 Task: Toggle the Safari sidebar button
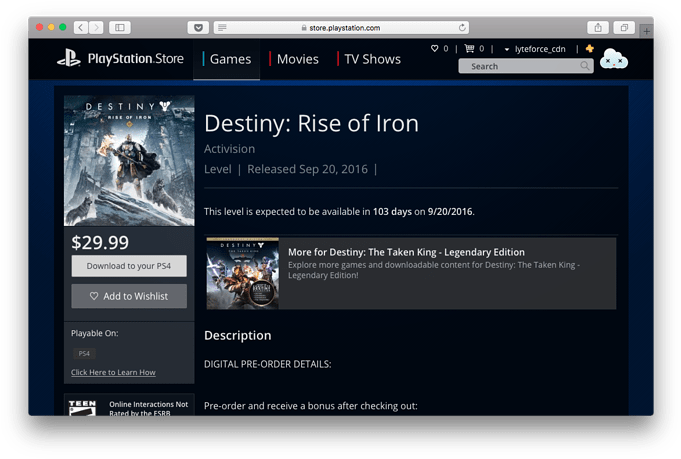120,28
